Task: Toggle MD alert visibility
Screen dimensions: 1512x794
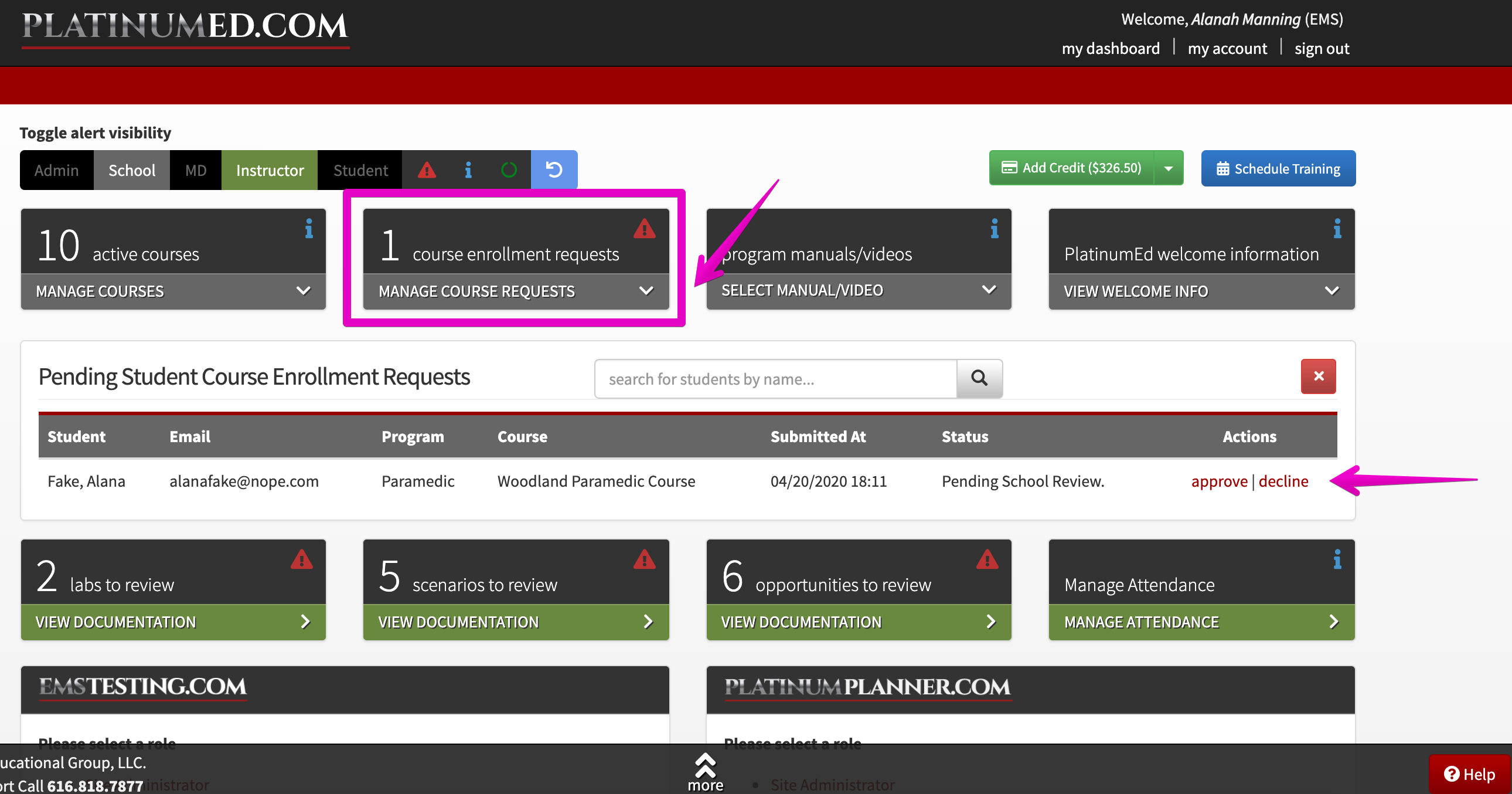Action: pos(196,170)
